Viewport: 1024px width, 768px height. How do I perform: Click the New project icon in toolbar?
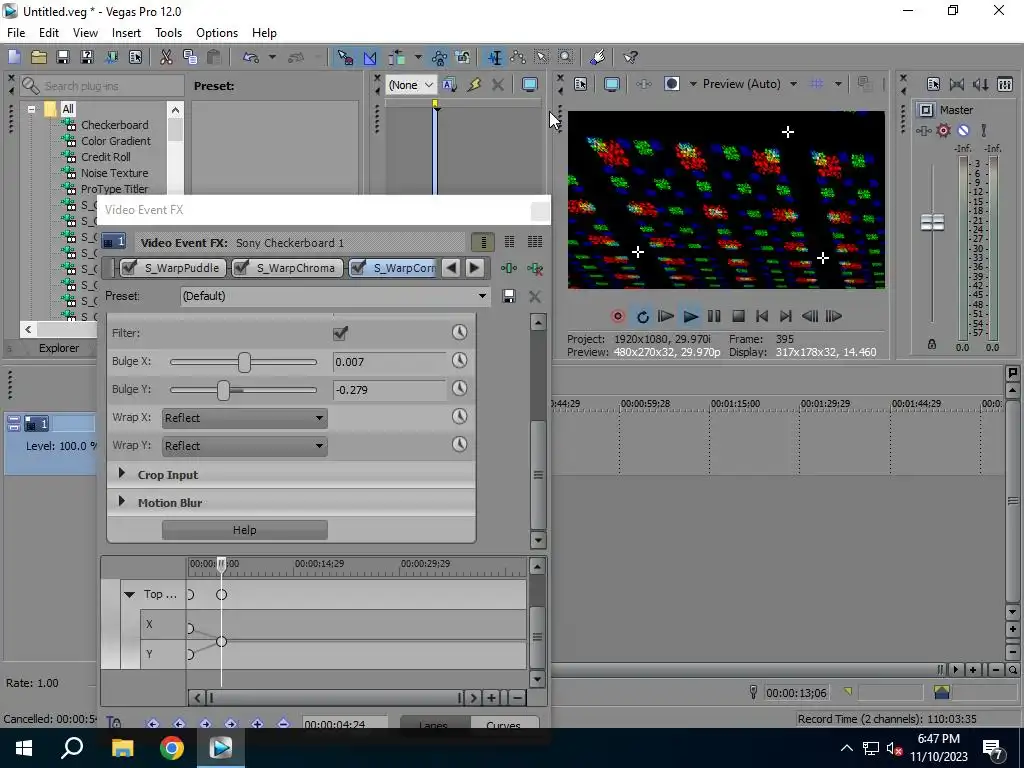coord(14,57)
